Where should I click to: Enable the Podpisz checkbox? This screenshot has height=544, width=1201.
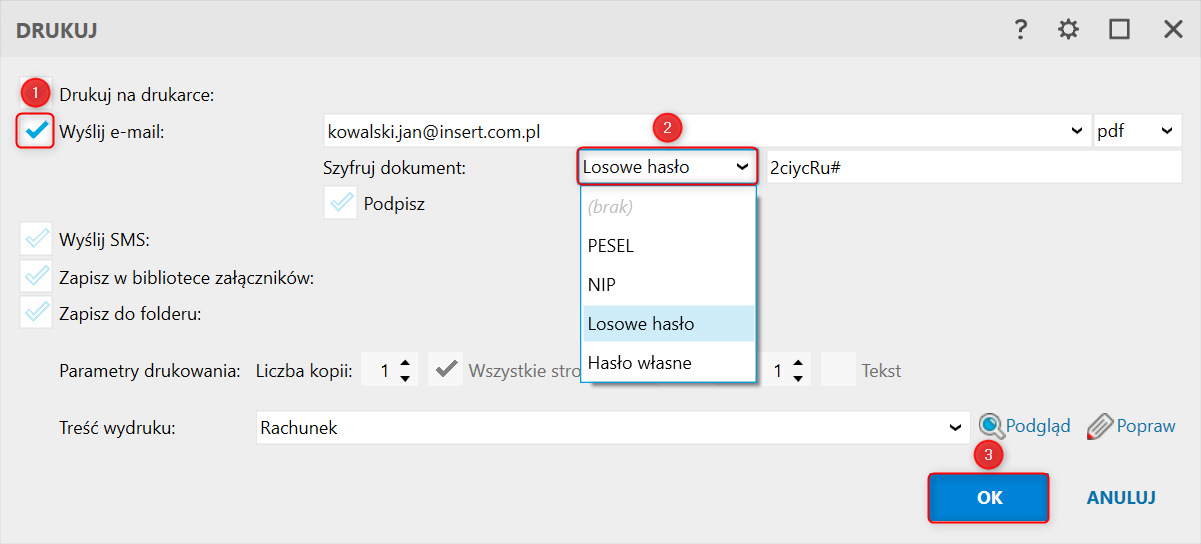tap(341, 203)
